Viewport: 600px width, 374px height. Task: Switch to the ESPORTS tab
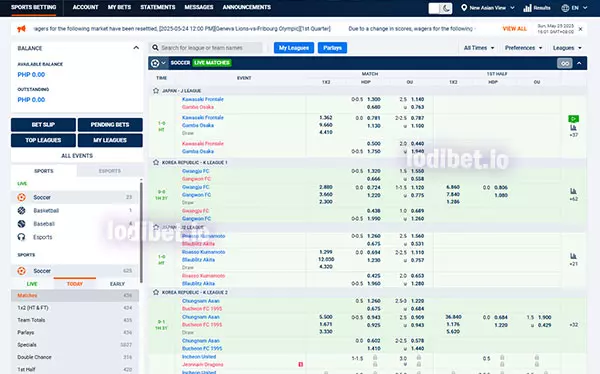coord(110,171)
